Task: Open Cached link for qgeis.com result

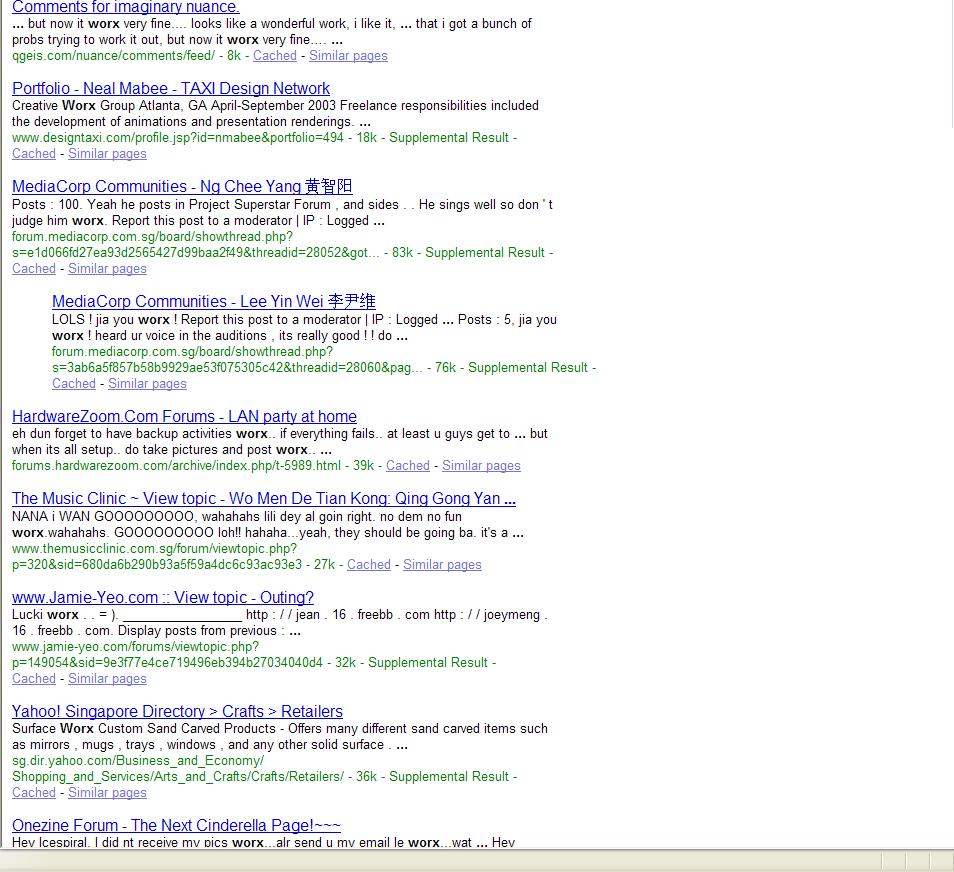Action: 274,55
